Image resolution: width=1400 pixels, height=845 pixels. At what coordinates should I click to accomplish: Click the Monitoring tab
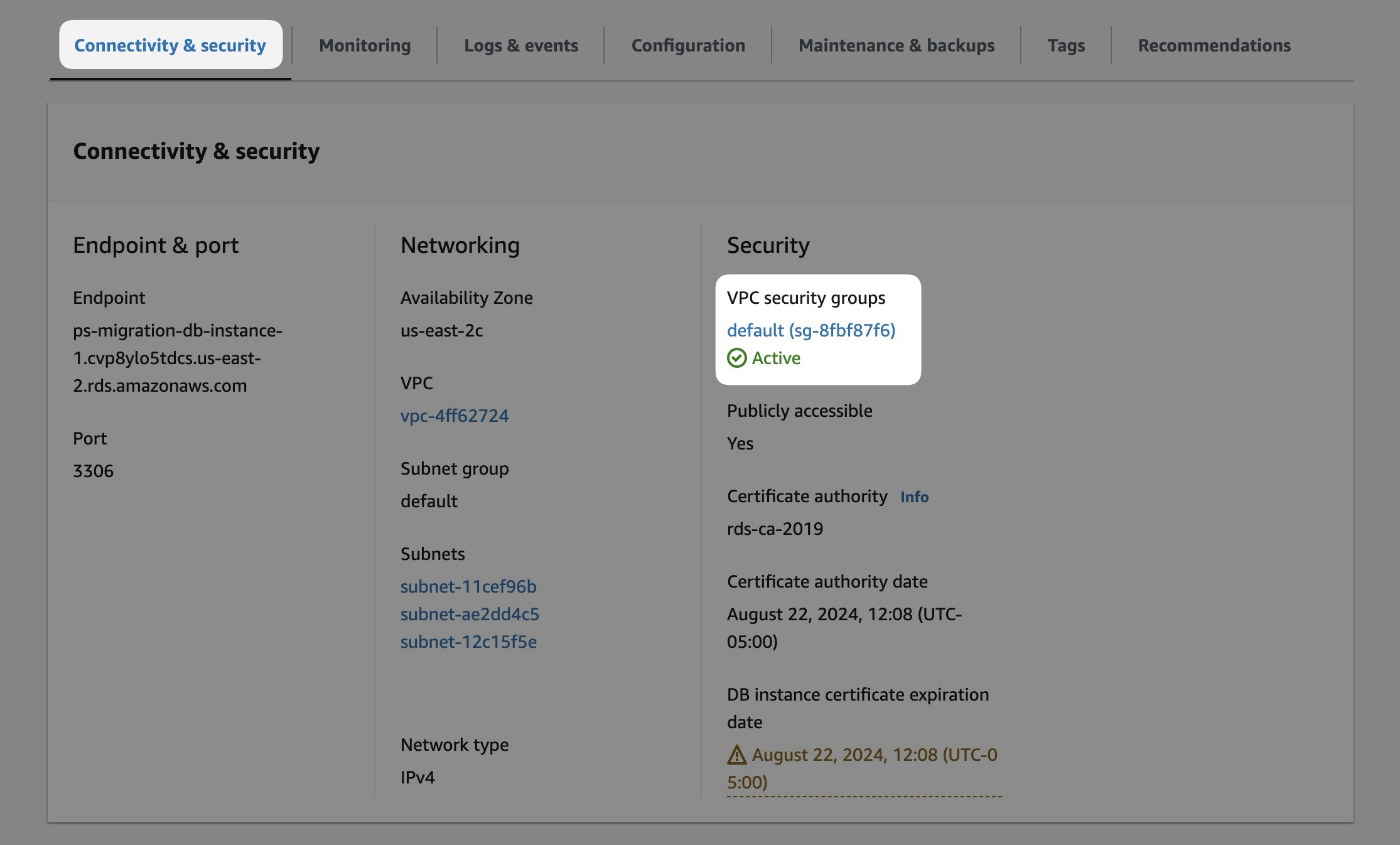[364, 44]
